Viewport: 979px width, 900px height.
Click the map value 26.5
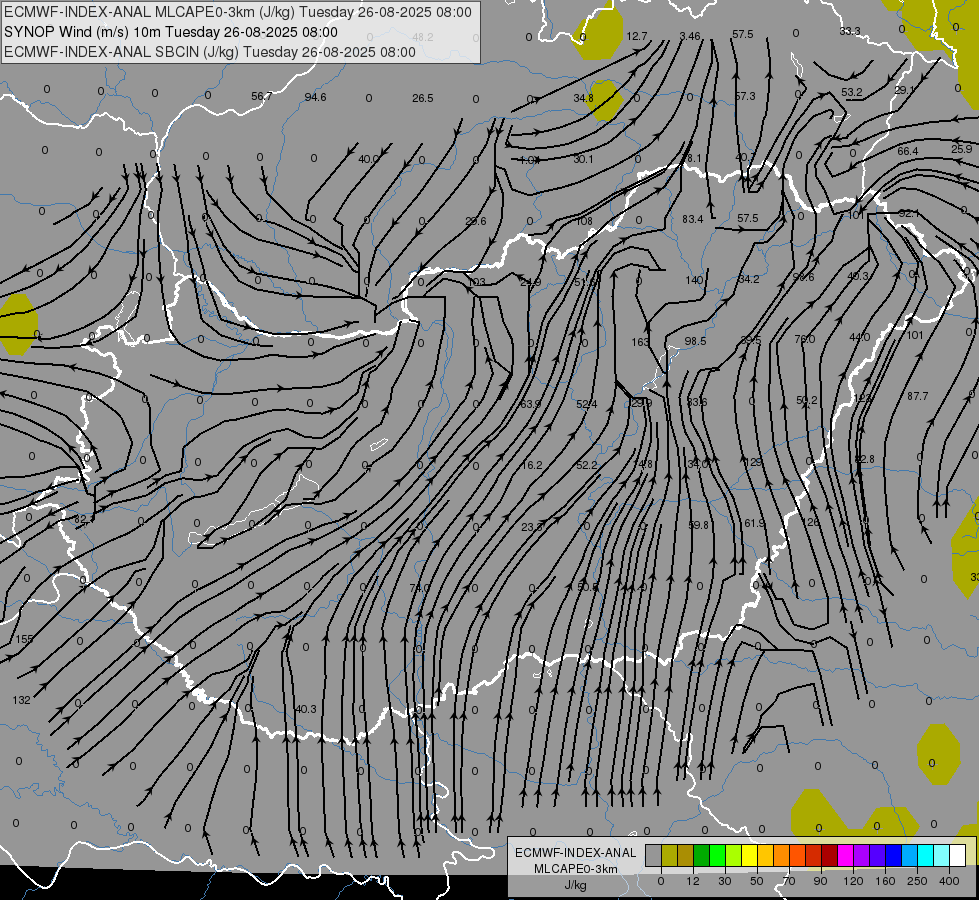[423, 98]
